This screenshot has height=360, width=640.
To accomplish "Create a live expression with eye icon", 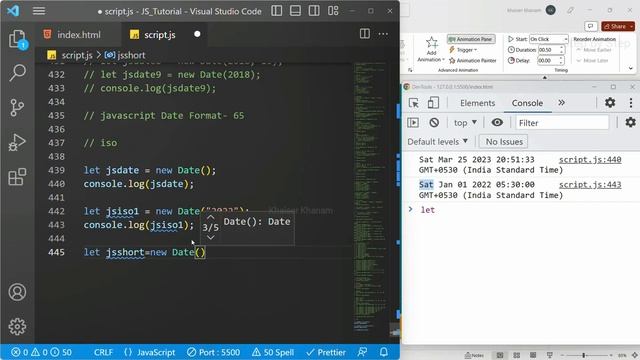I will pos(497,122).
